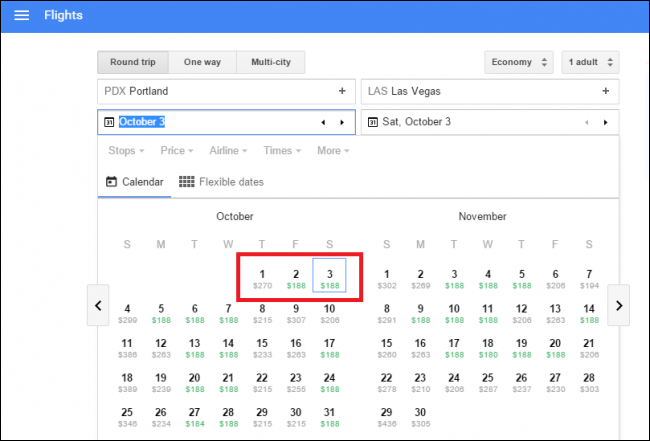Select October 4 priced $299
Screen dimensions: 650x441
(x=127, y=313)
